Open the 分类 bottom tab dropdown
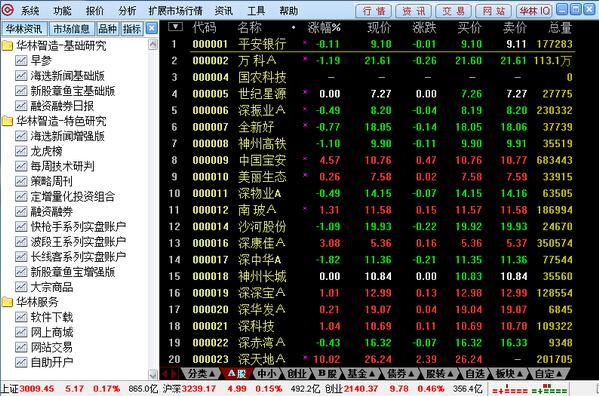The image size is (599, 396). [202, 373]
